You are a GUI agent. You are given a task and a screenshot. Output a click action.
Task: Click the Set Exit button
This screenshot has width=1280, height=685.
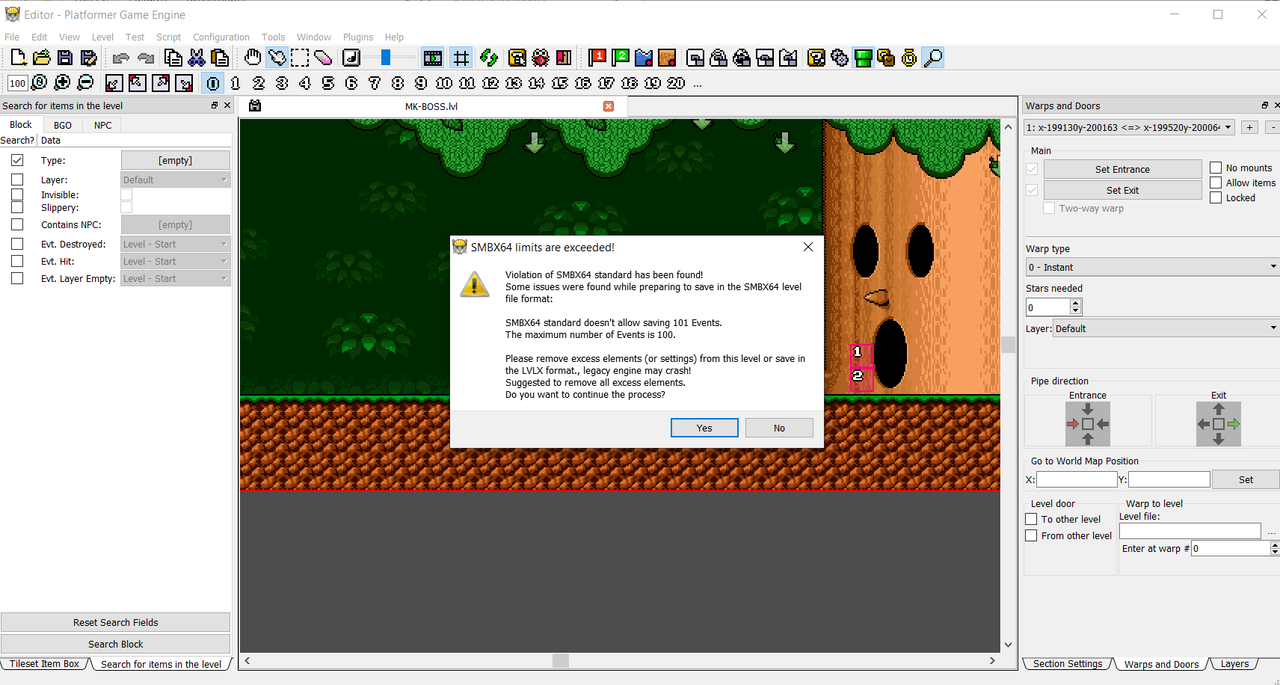1122,190
